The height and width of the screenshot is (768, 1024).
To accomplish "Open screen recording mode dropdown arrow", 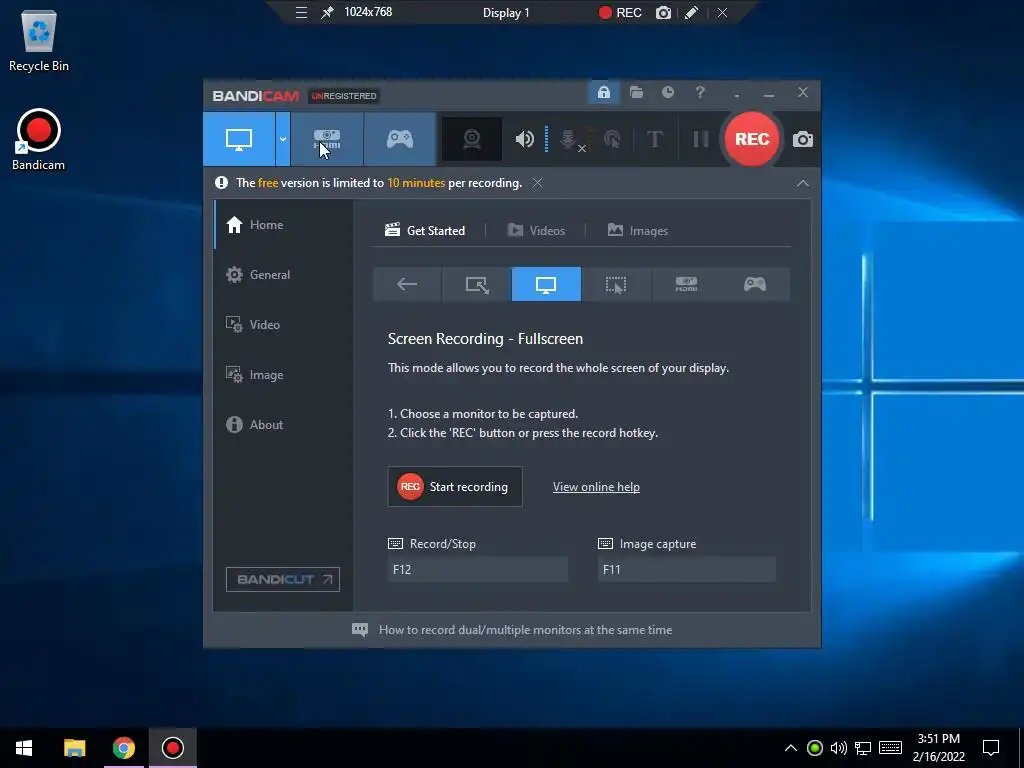I will pos(283,139).
